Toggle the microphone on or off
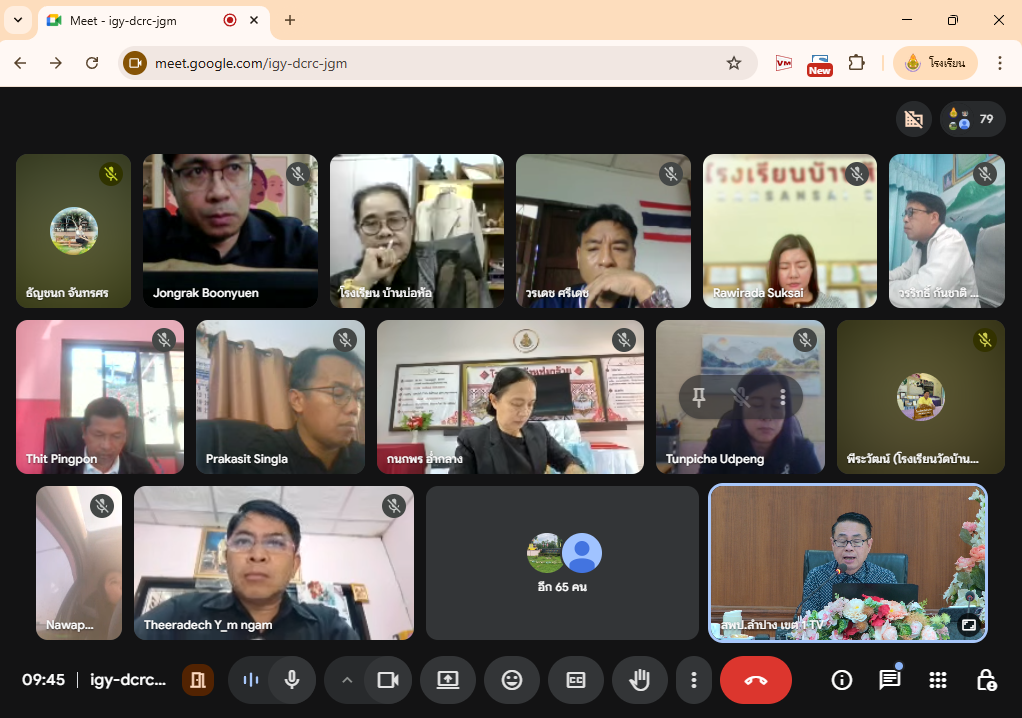The height and width of the screenshot is (718, 1022). pyautogui.click(x=292, y=680)
